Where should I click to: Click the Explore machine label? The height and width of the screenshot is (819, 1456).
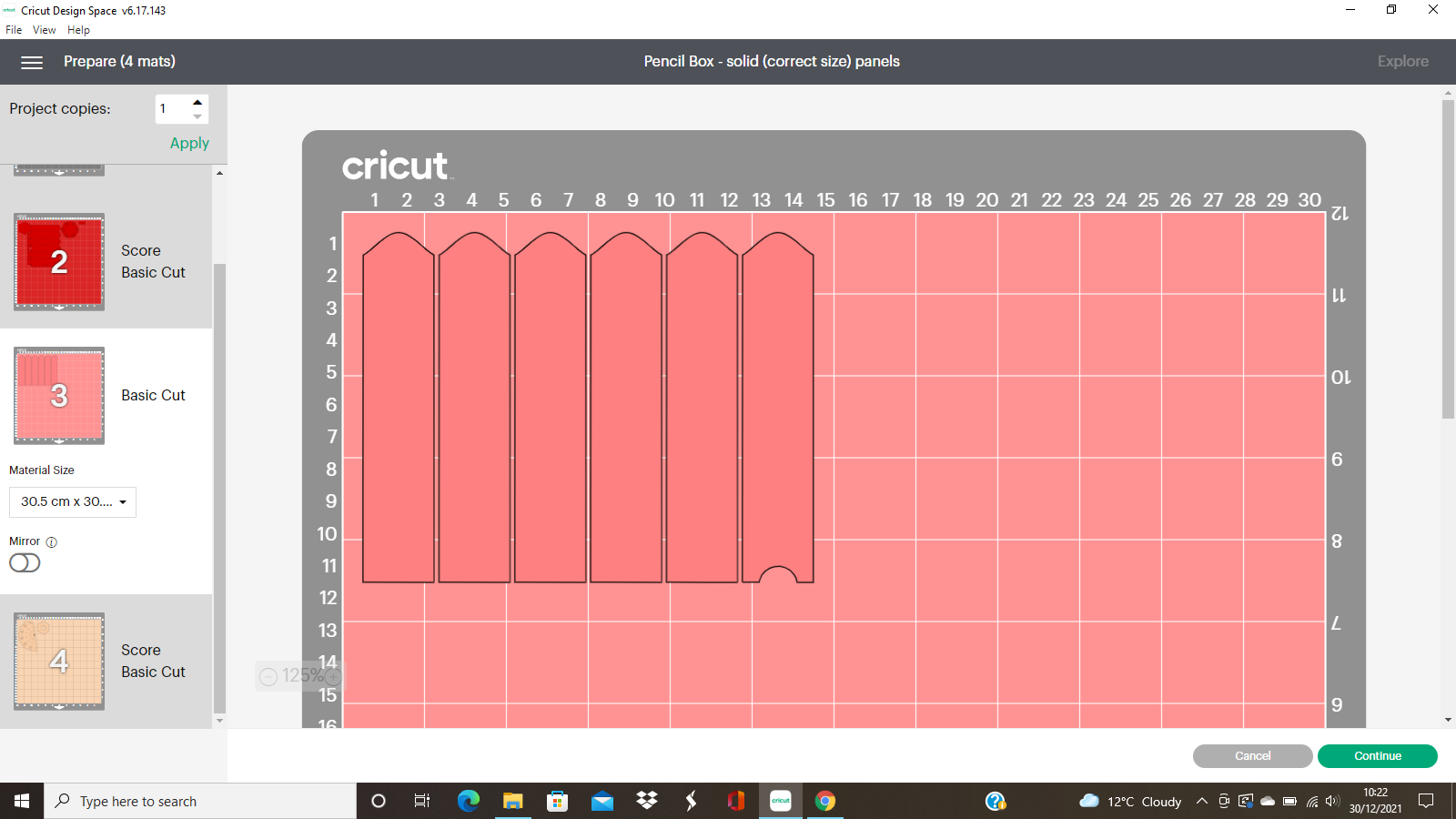(x=1402, y=62)
